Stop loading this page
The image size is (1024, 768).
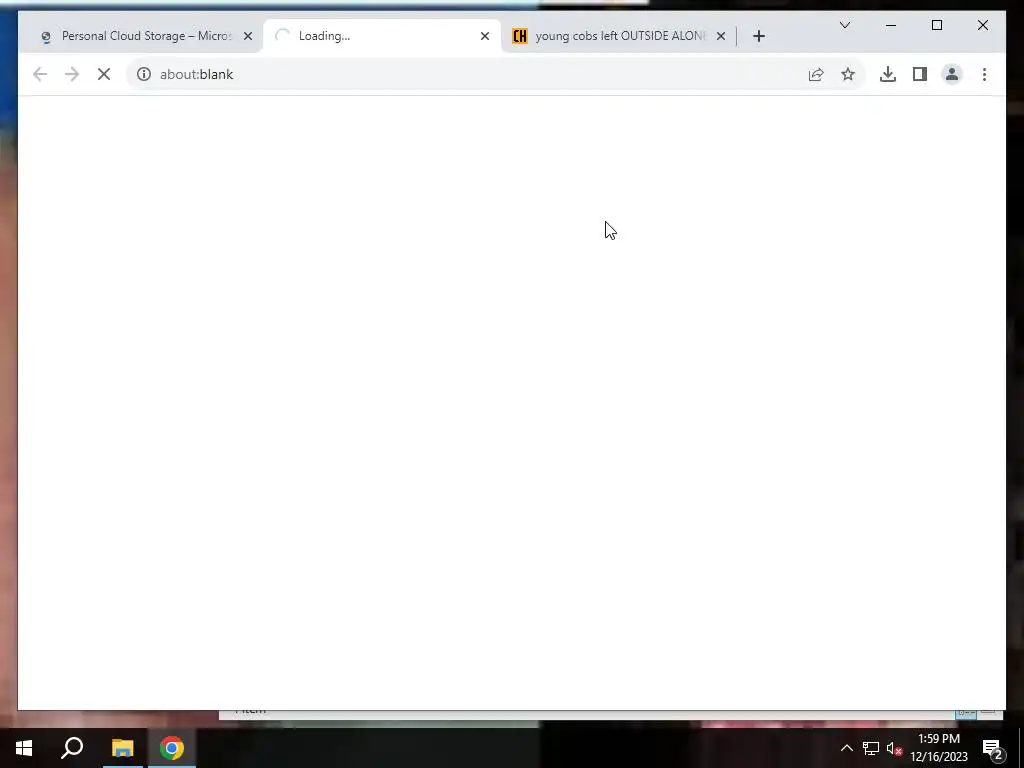click(104, 74)
